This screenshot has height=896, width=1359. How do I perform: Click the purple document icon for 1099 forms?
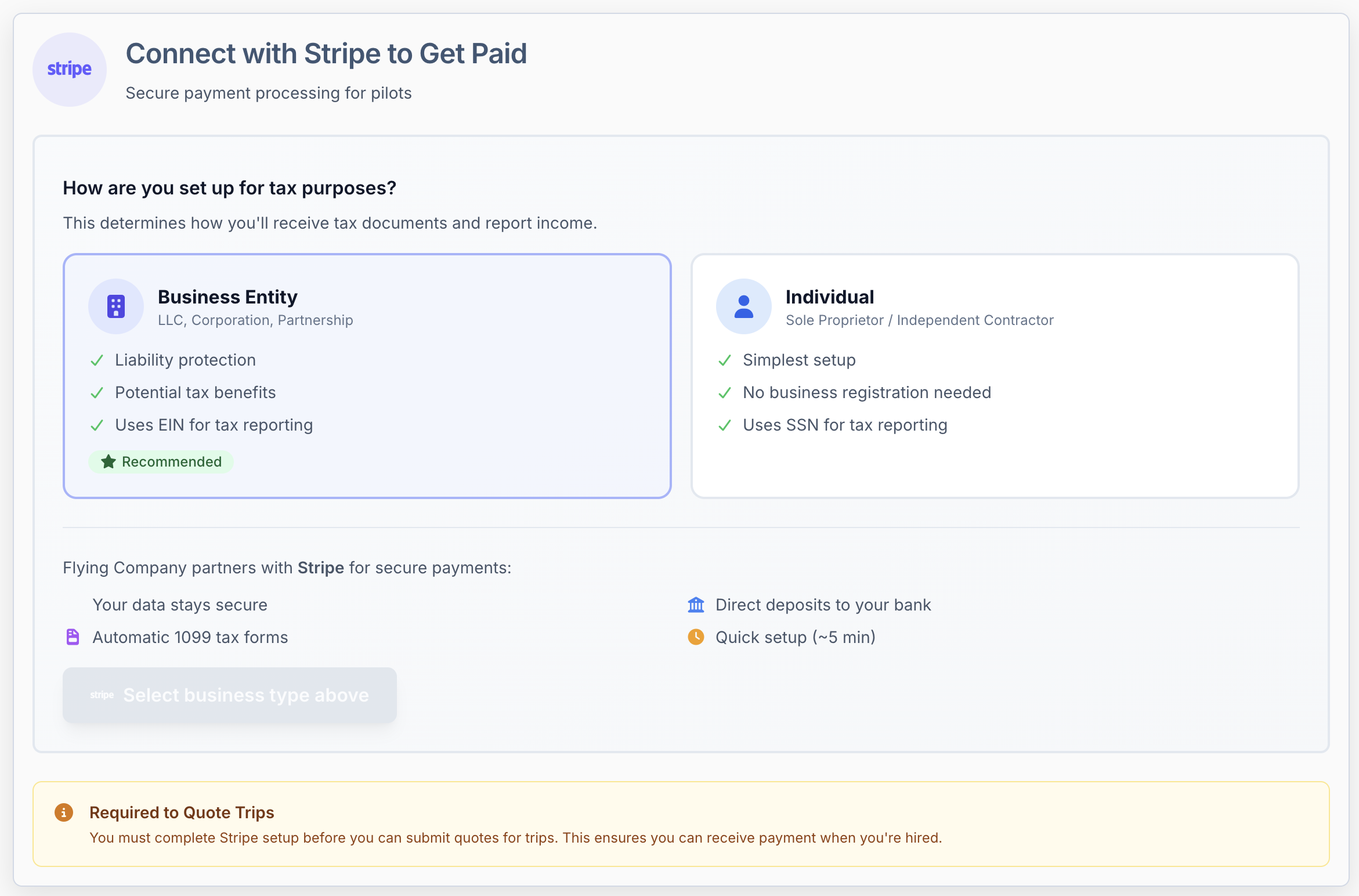pos(73,637)
